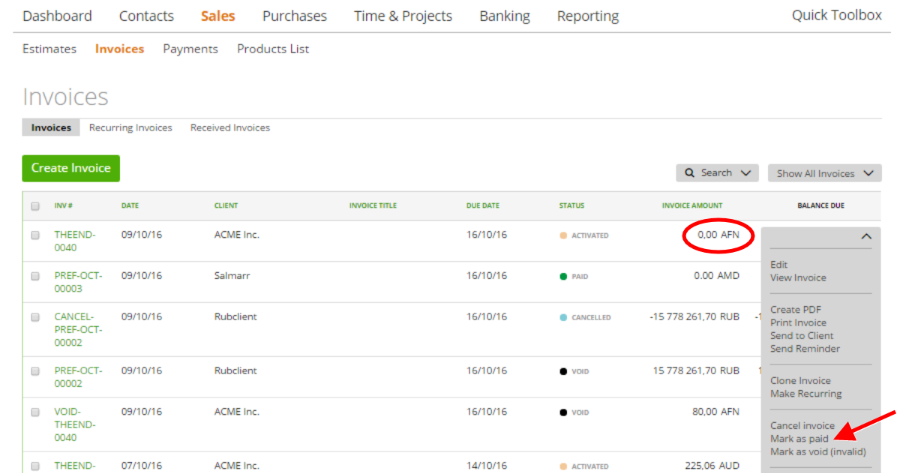This screenshot has width=918, height=473.
Task: Select the Sales main menu item
Action: (218, 16)
